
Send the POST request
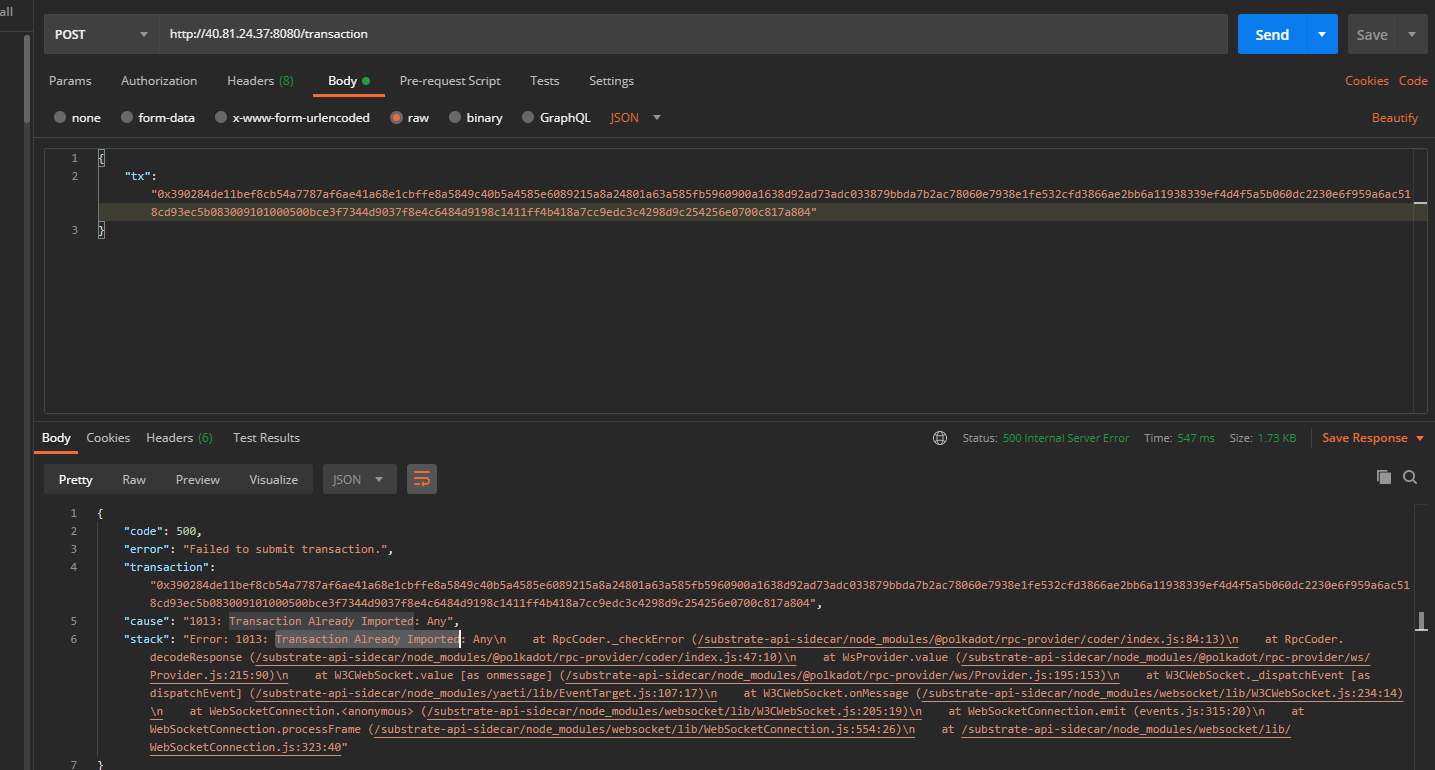1270,33
